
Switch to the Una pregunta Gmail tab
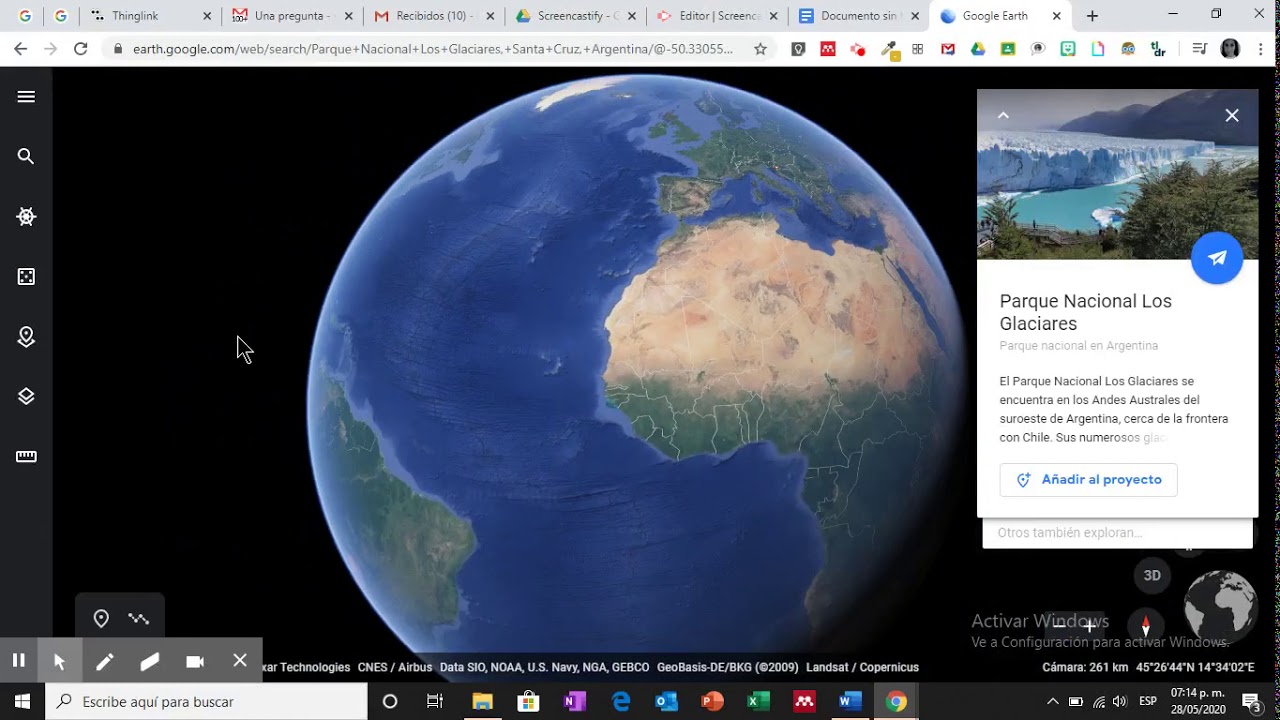(x=292, y=16)
